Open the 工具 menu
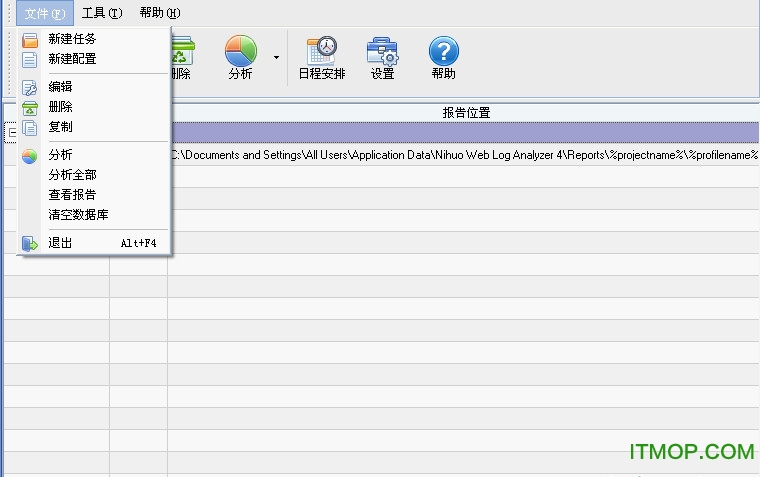760x477 pixels. [x=102, y=13]
